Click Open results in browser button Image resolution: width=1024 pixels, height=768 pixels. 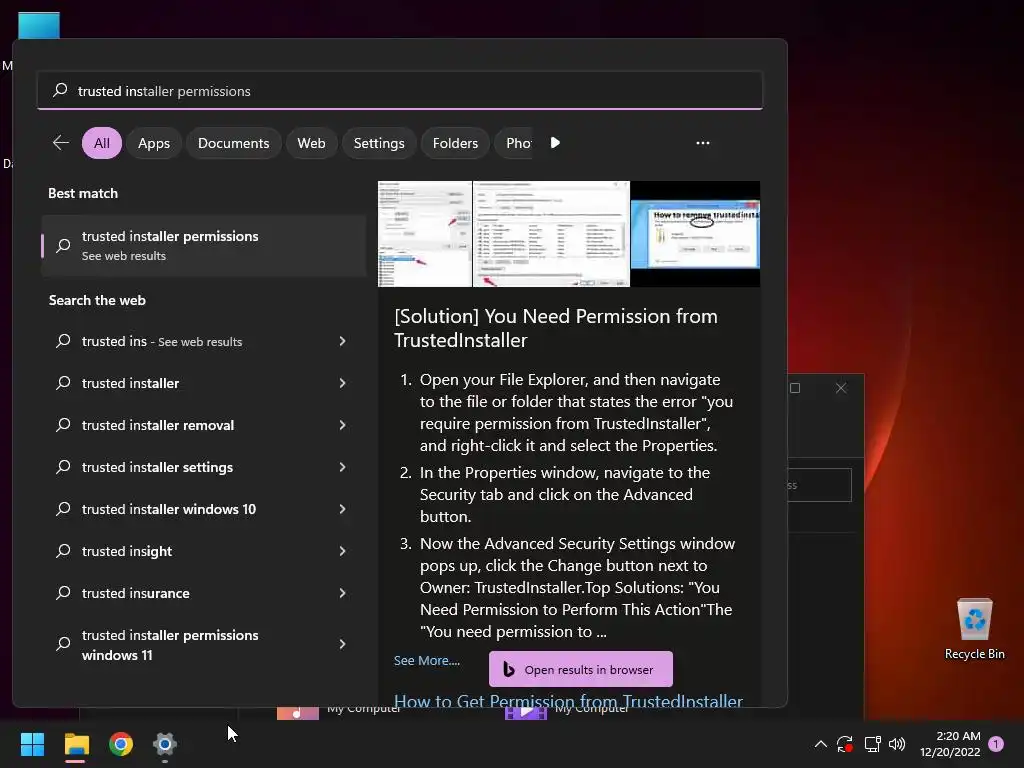pyautogui.click(x=581, y=669)
